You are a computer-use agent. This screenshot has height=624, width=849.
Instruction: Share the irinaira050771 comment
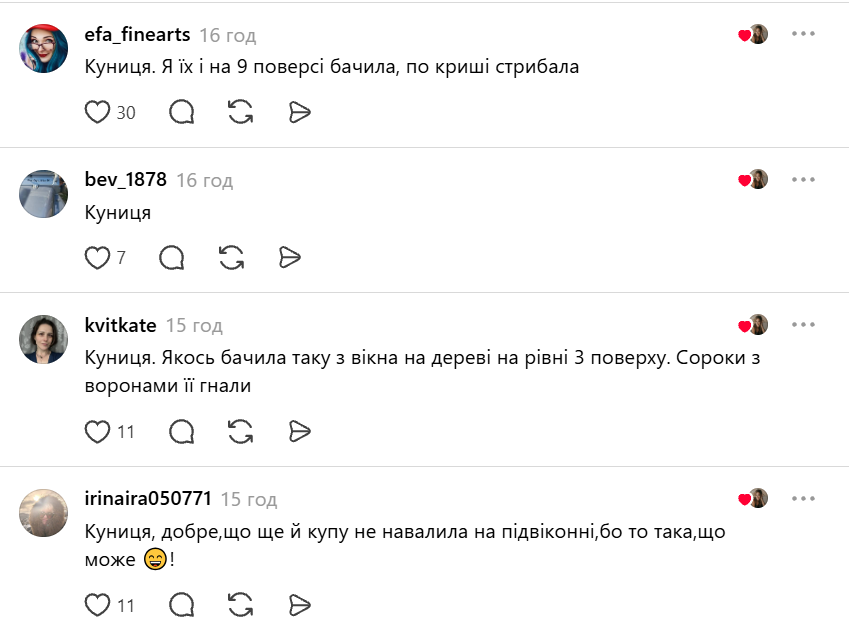click(299, 605)
